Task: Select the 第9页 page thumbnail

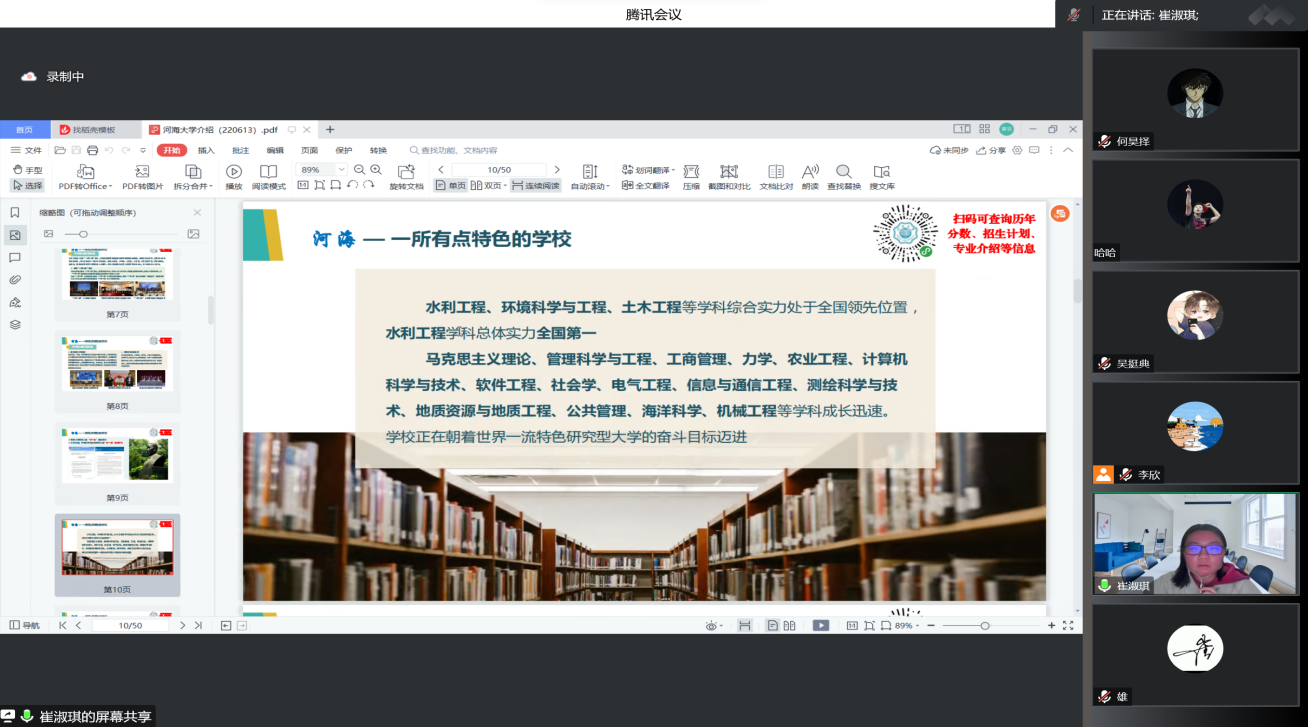Action: point(117,456)
